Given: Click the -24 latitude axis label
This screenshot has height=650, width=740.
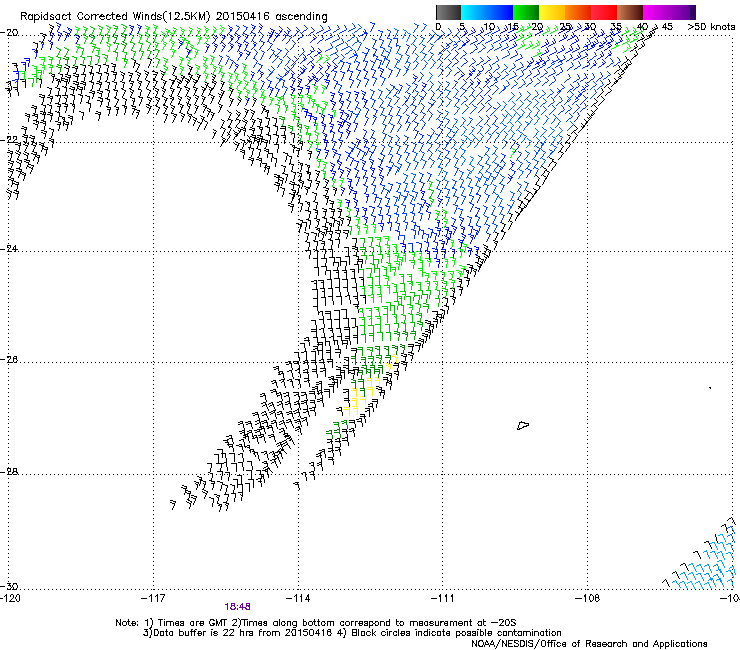Looking at the screenshot, I should [x=9, y=249].
